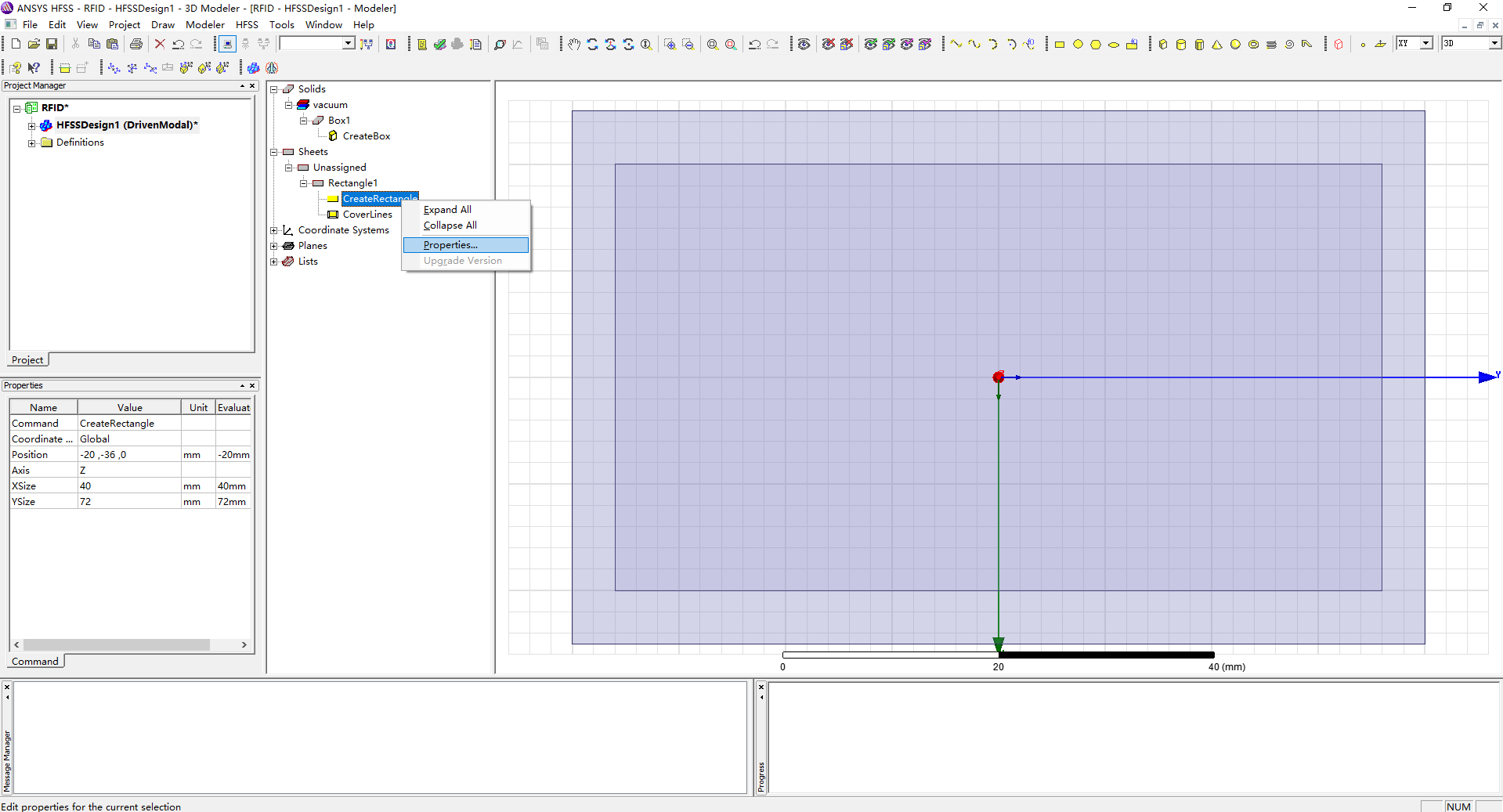Open the XY drawing plane dropdown

coord(1426,44)
